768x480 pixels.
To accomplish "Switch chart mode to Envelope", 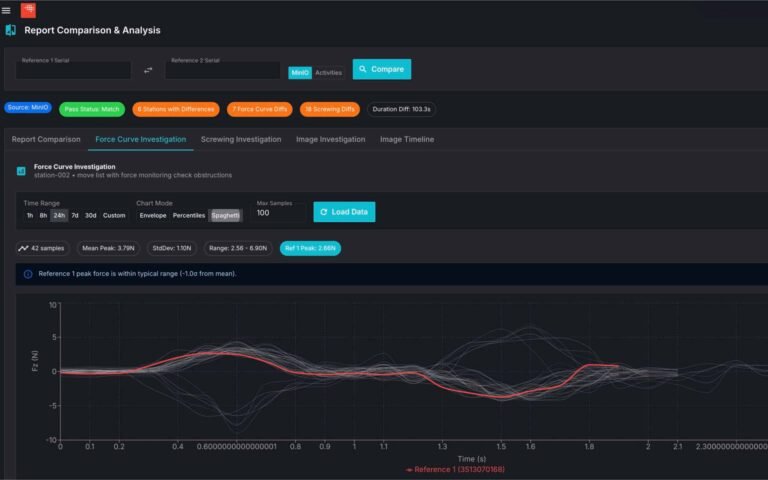I will pos(153,216).
